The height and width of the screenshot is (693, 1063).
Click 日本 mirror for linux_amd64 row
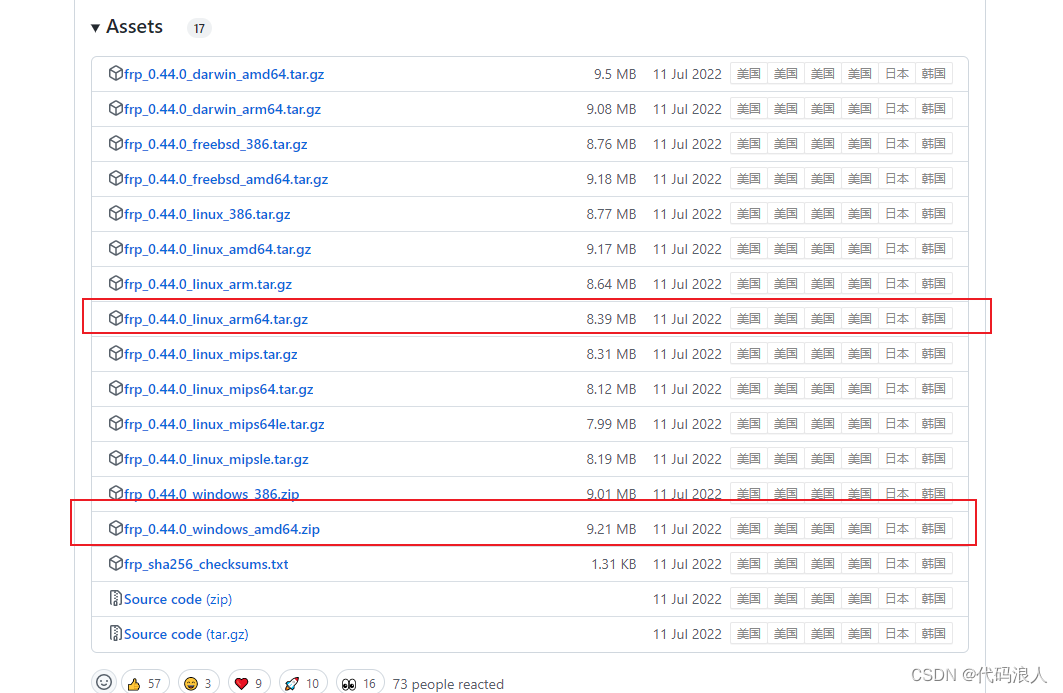click(896, 249)
